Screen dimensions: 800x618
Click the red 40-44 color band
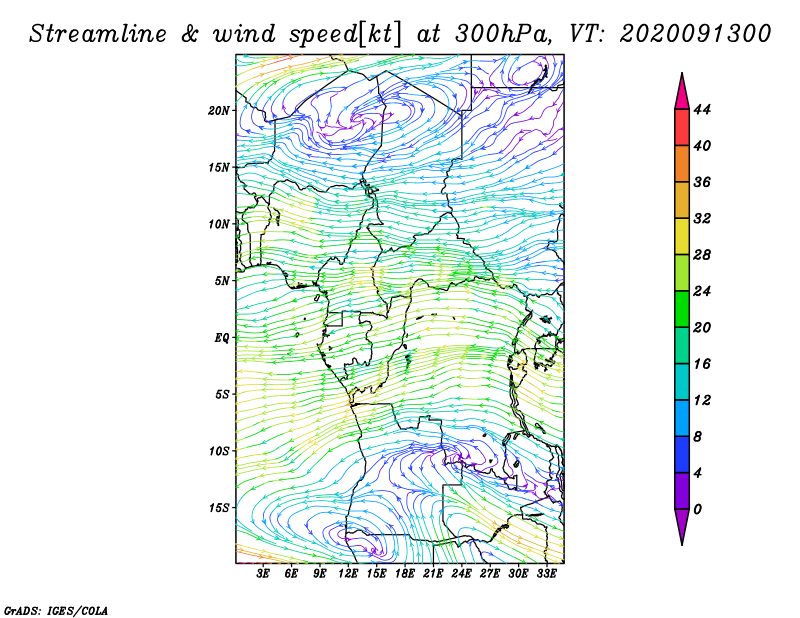(x=682, y=128)
